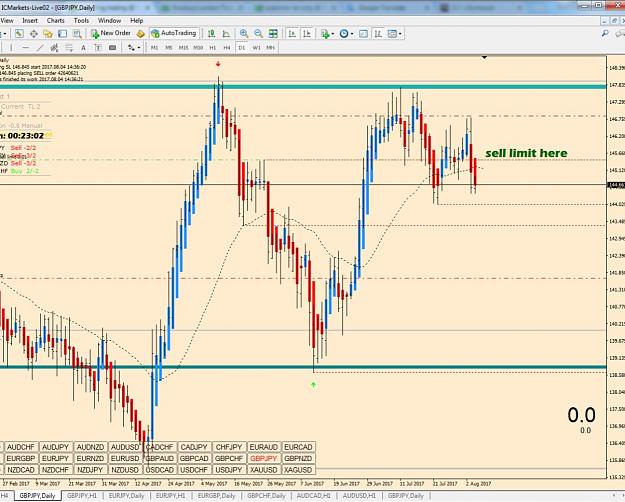Draw a vertical line
The width and height of the screenshot is (625, 502).
click(x=11, y=48)
